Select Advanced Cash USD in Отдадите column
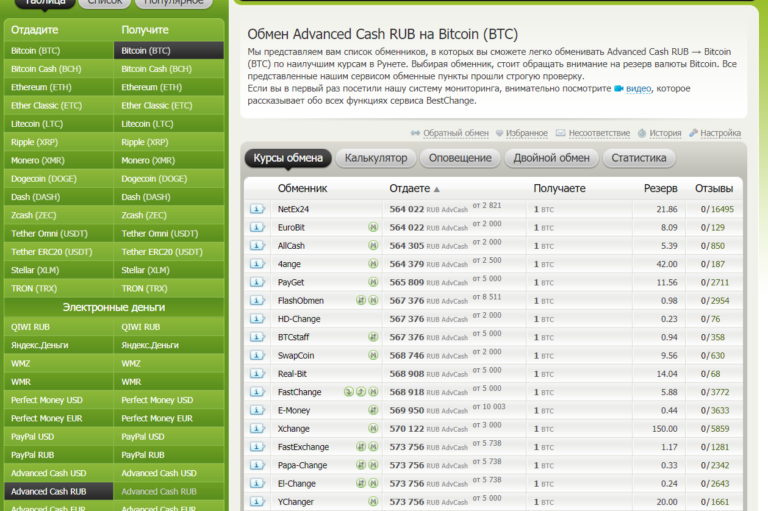 [59, 473]
